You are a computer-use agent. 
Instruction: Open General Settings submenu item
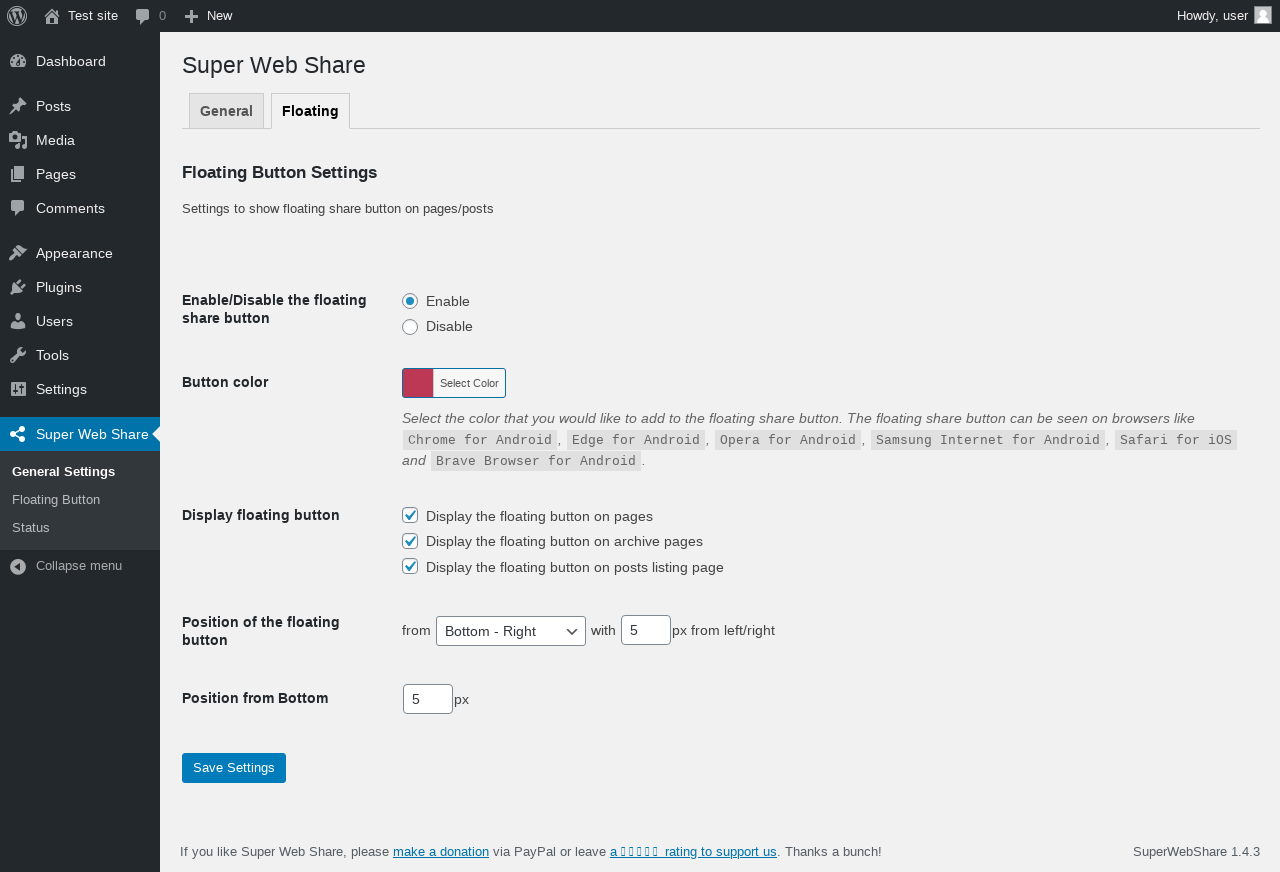point(64,471)
